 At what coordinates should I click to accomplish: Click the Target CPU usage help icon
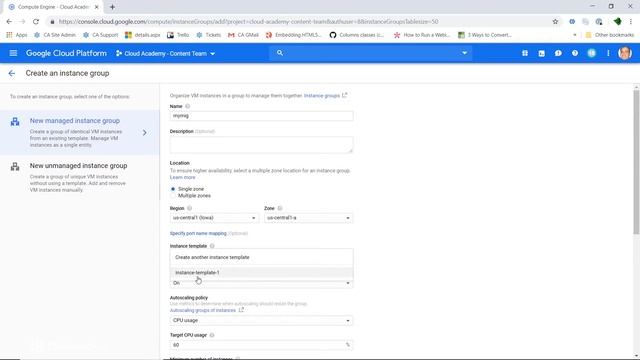[x=212, y=335]
